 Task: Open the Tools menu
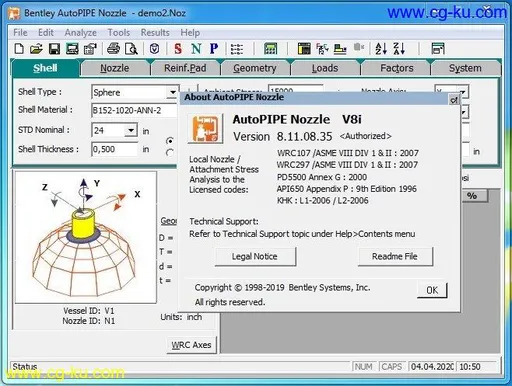(x=119, y=33)
